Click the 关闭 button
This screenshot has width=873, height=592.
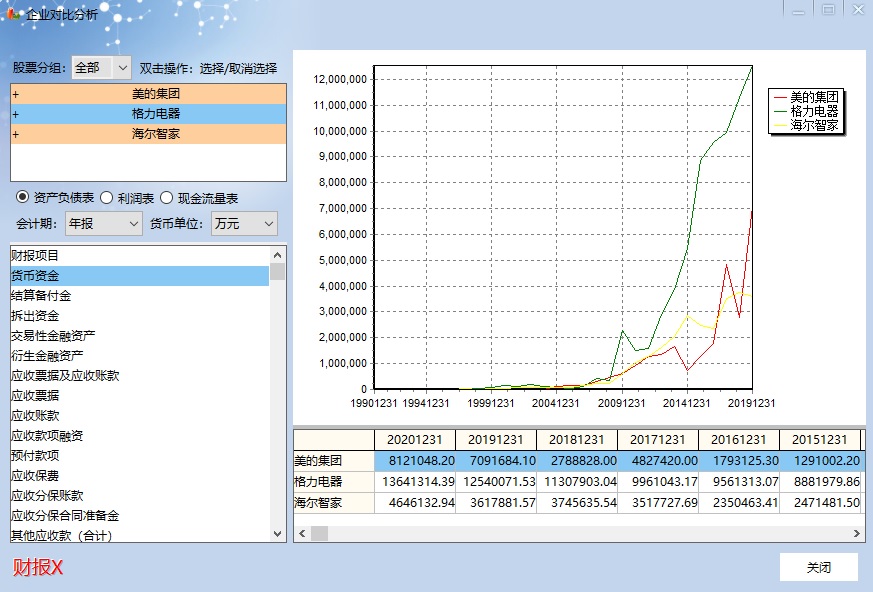click(818, 567)
